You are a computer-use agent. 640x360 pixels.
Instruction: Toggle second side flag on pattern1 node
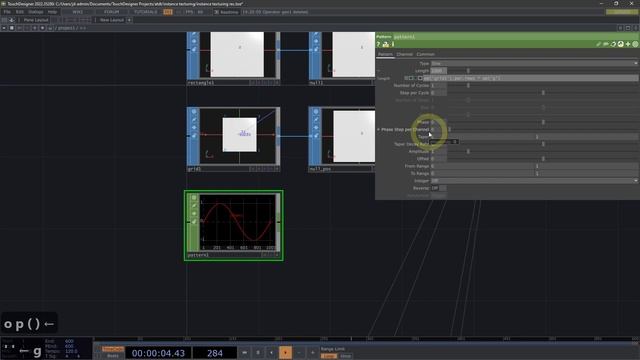(x=194, y=213)
